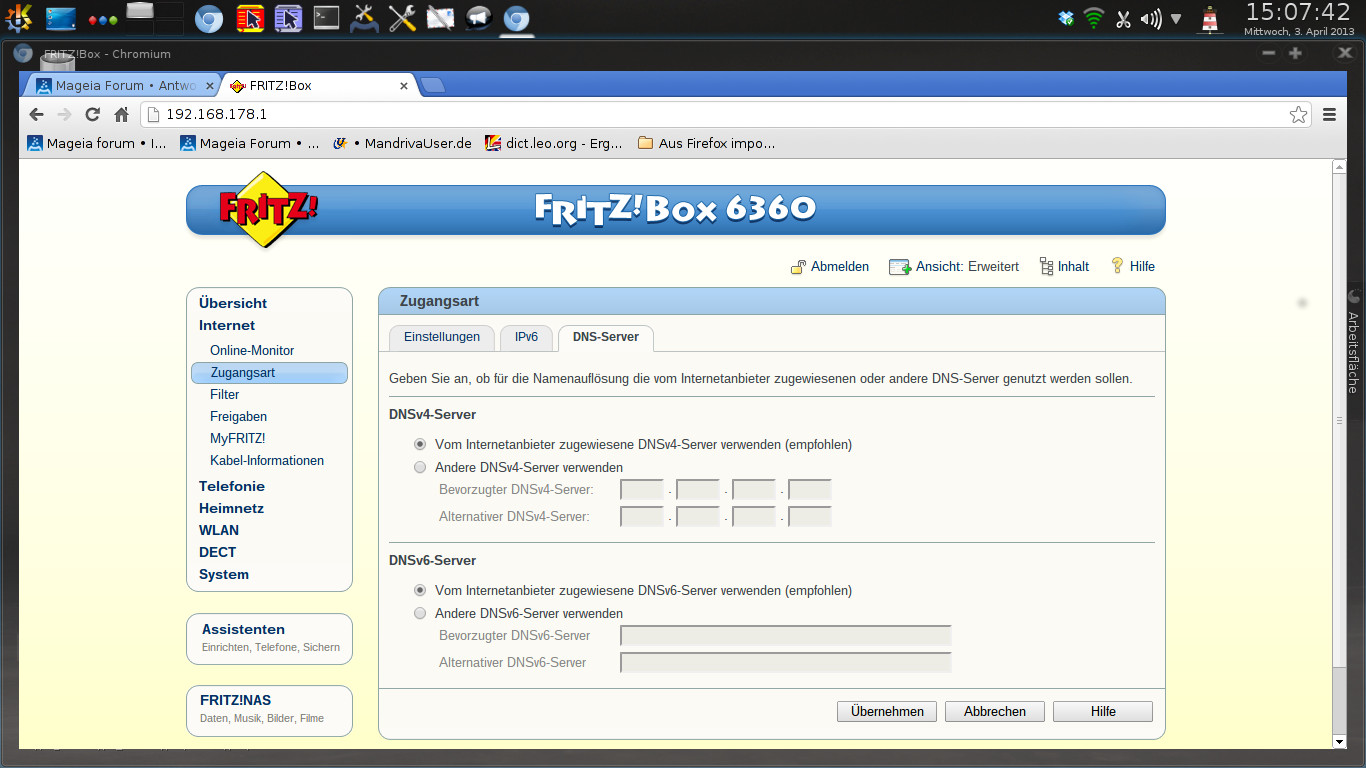
Task: Select Filter in the Internet submenu
Action: pyautogui.click(x=225, y=394)
